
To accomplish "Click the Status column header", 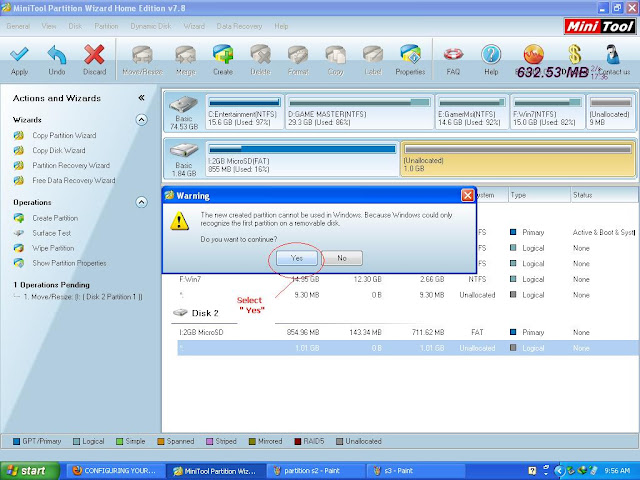I will click(x=604, y=195).
